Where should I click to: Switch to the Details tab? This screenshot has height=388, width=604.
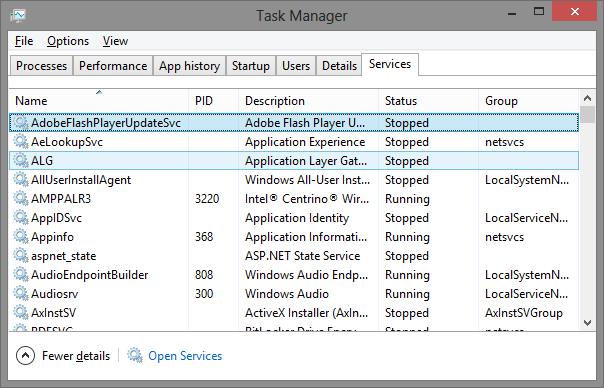339,66
